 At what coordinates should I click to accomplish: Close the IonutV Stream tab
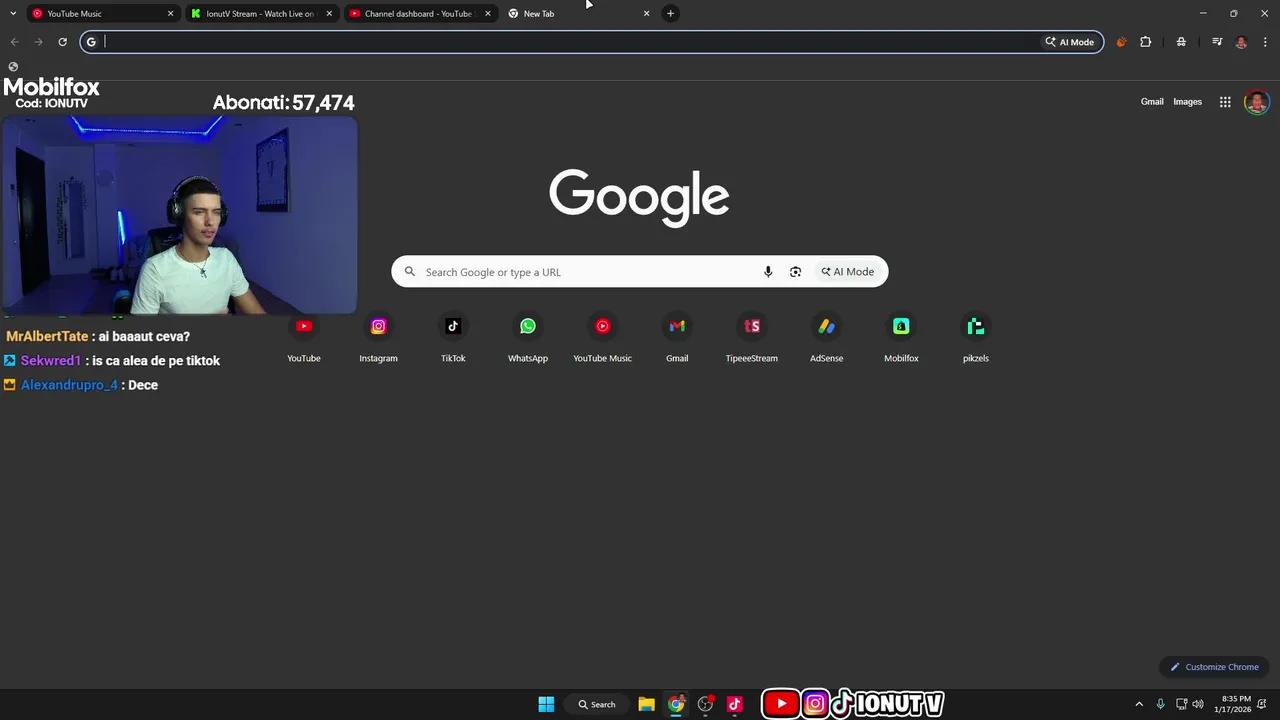pyautogui.click(x=329, y=13)
